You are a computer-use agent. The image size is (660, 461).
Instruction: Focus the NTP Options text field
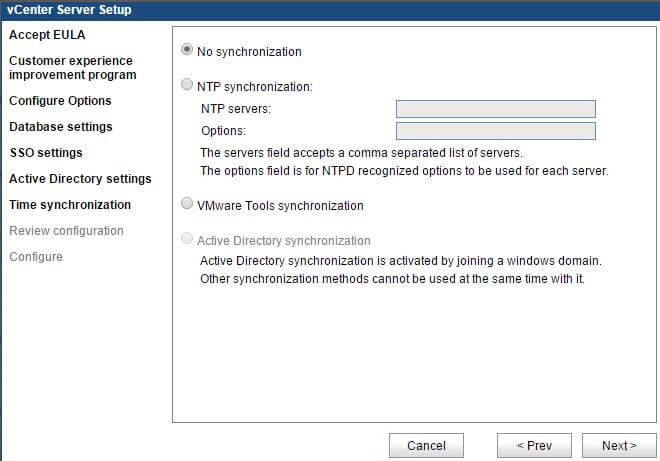(x=496, y=131)
